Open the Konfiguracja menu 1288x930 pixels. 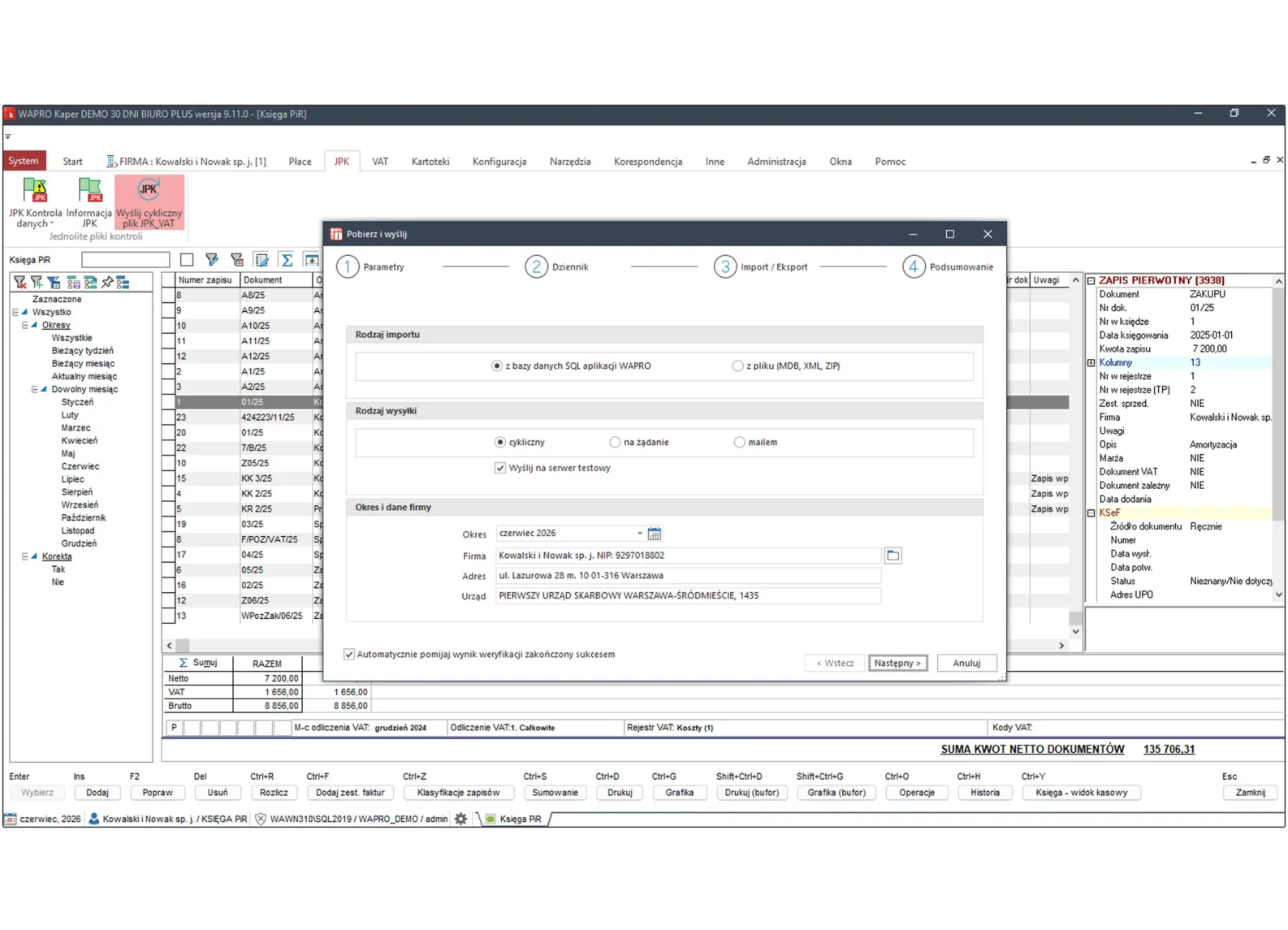click(499, 162)
